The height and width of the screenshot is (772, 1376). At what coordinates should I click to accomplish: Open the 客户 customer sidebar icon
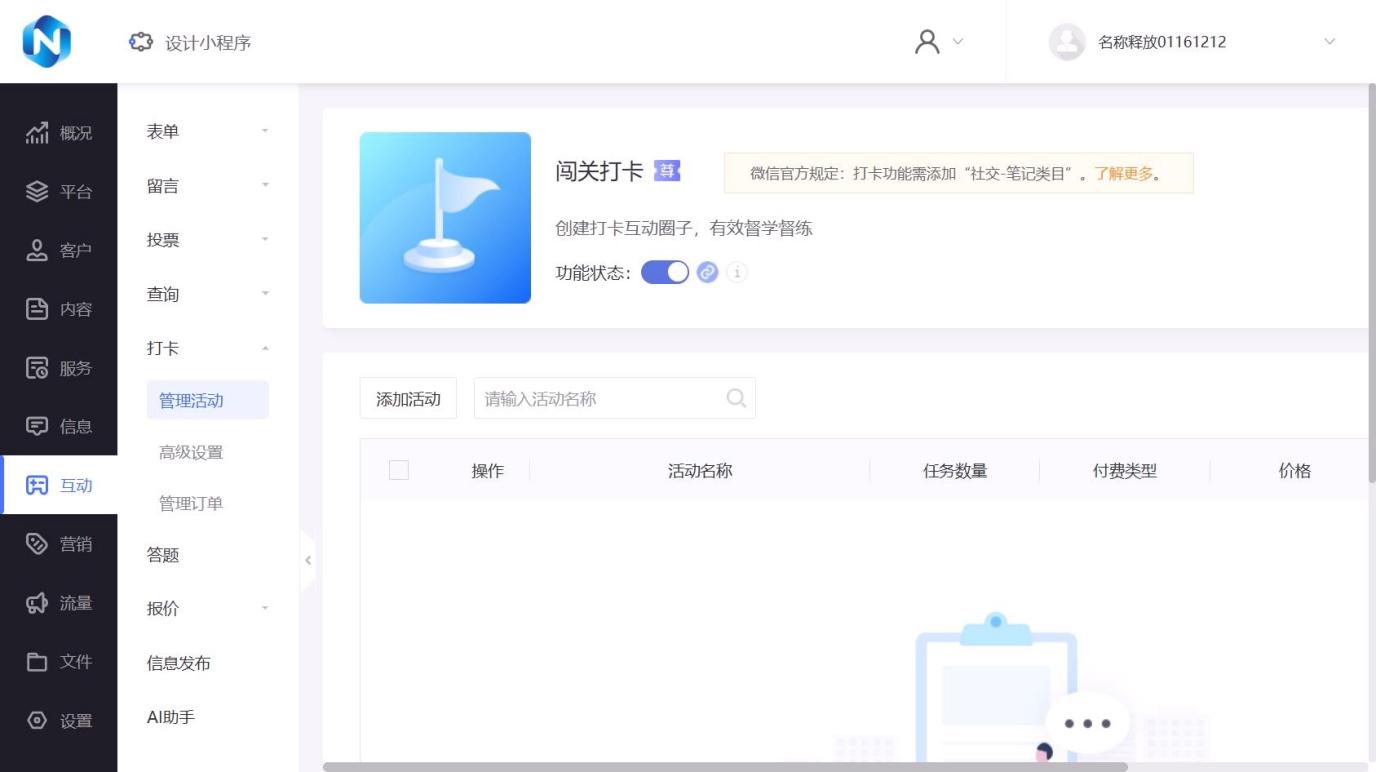pyautogui.click(x=37, y=251)
